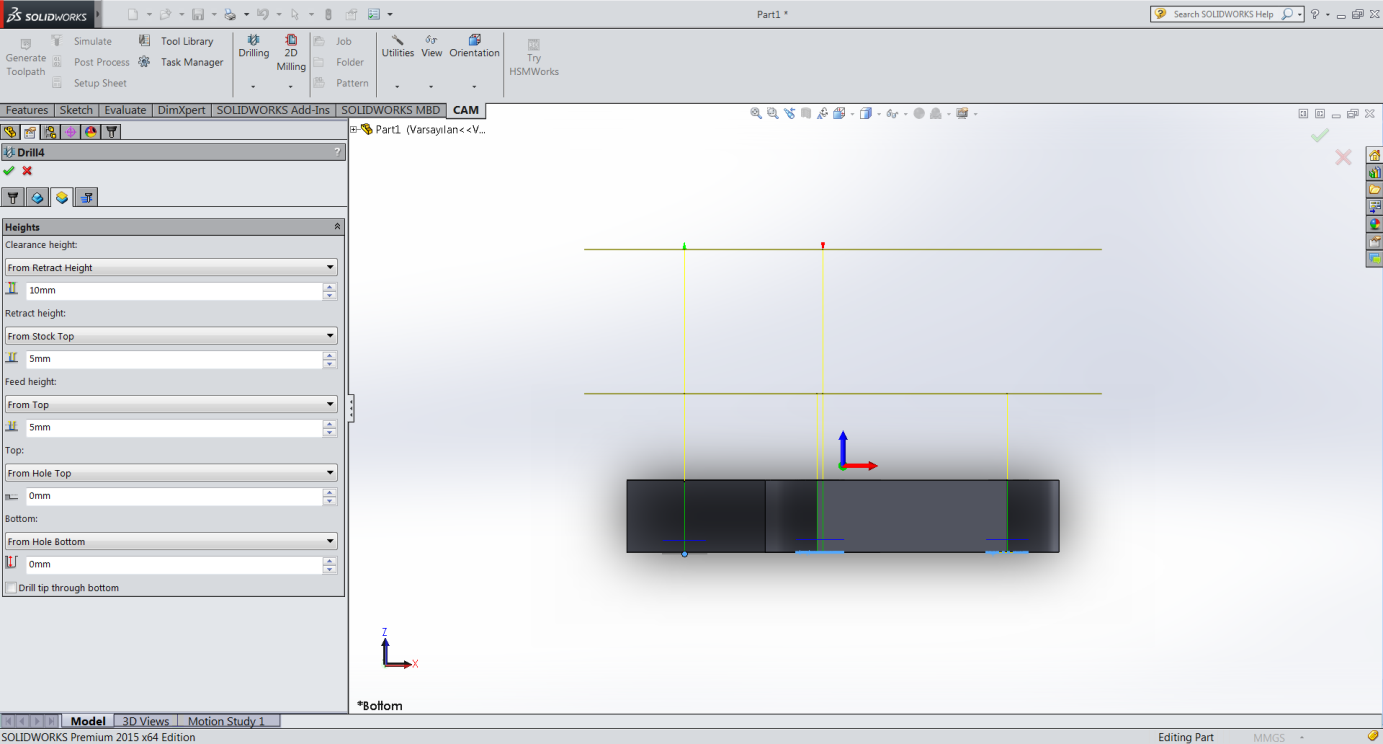Switch to the Drill4 Tool tab

[x=13, y=197]
